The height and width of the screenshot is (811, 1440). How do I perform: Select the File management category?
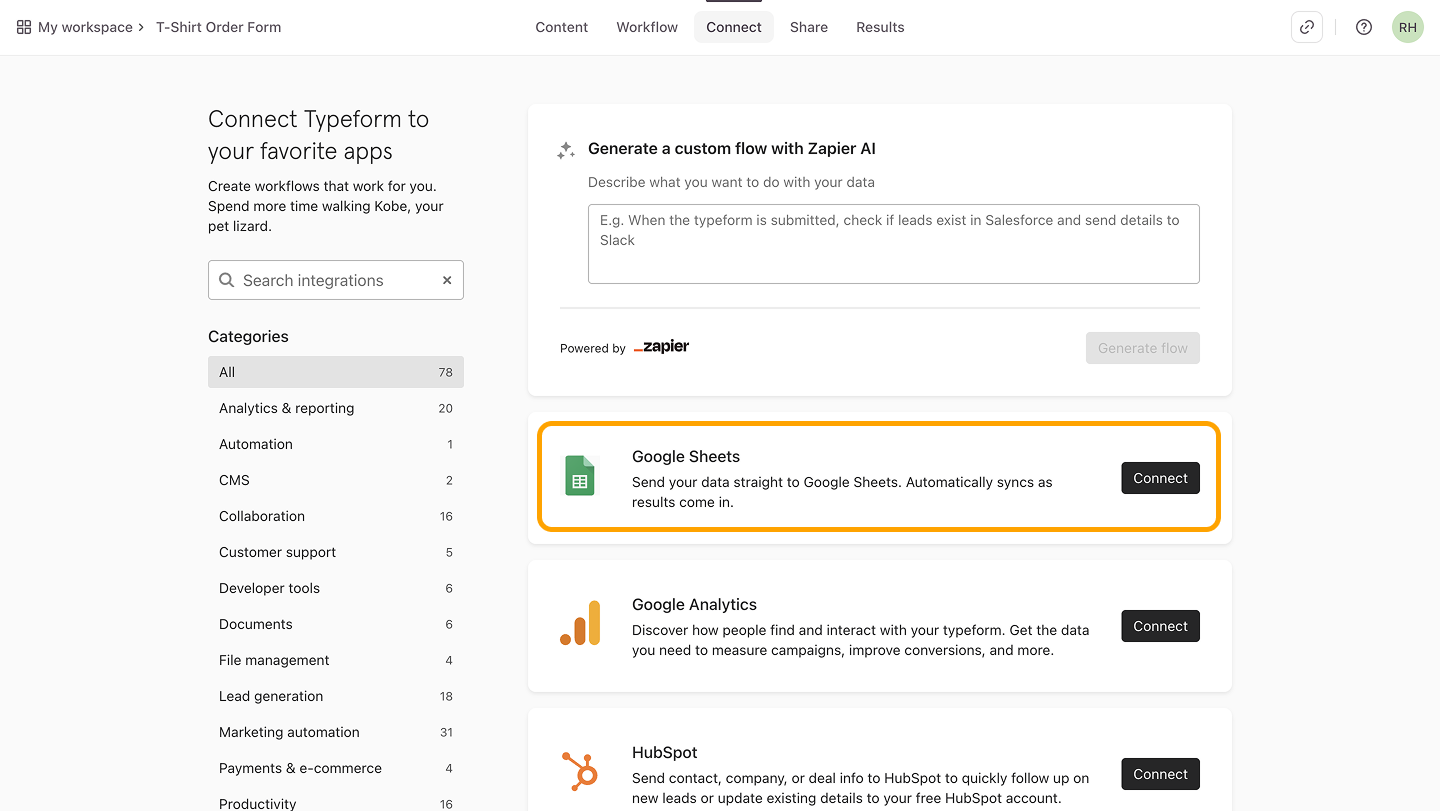pyautogui.click(x=336, y=660)
